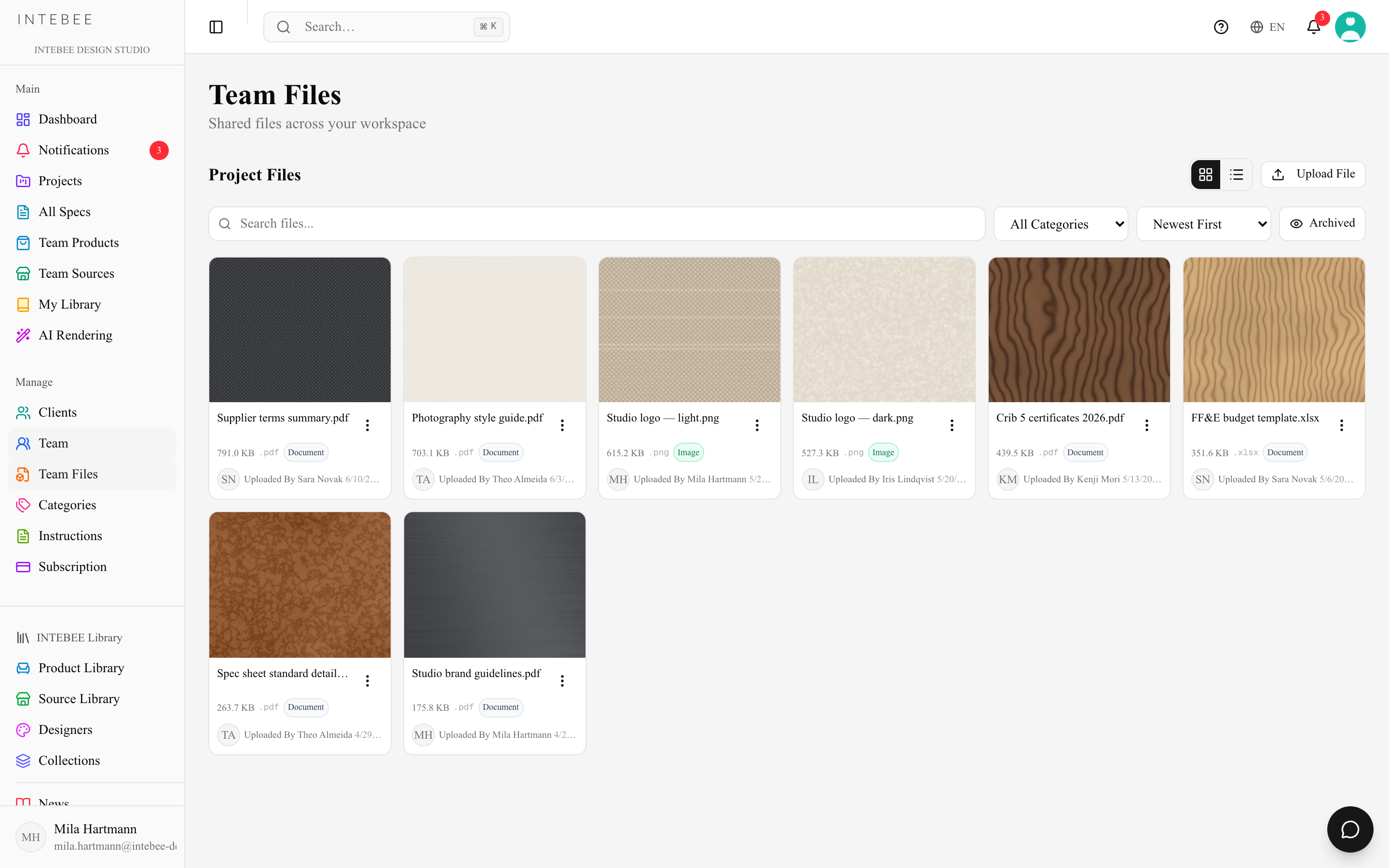Go to Dashboard in sidebar
Screen dimensions: 1389x868
[x=92, y=119]
